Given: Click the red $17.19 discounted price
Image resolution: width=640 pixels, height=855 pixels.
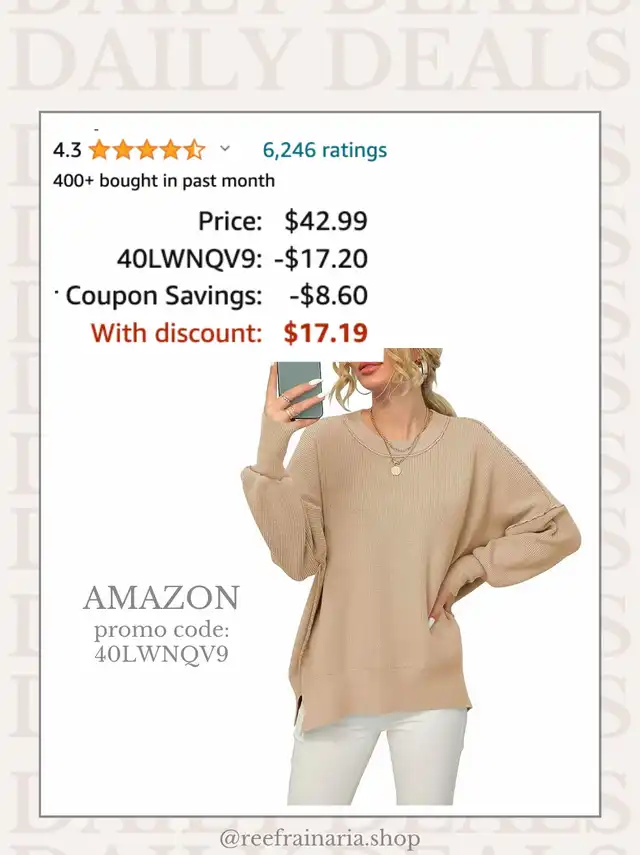Looking at the screenshot, I should [325, 333].
